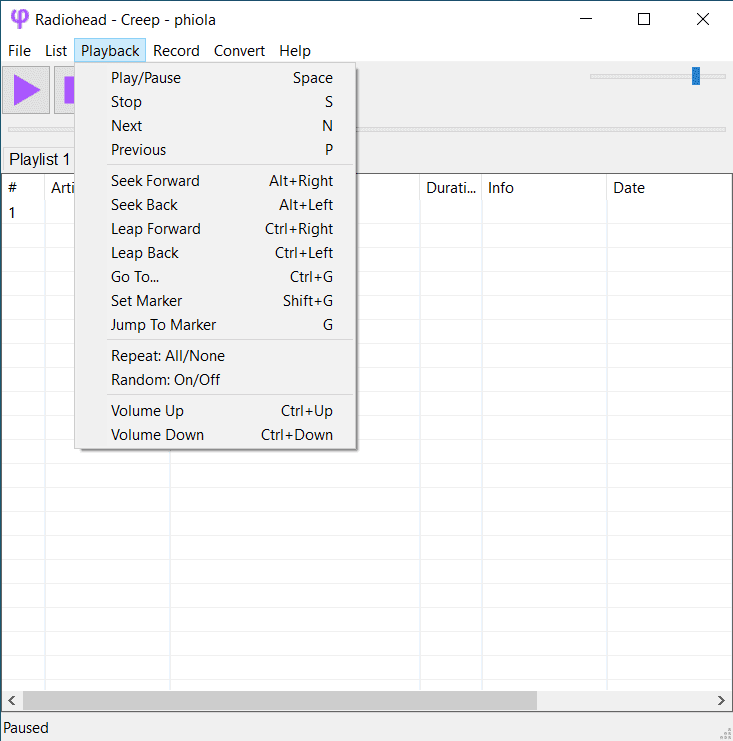
Task: Minimize the phiola window
Action: tap(586, 19)
